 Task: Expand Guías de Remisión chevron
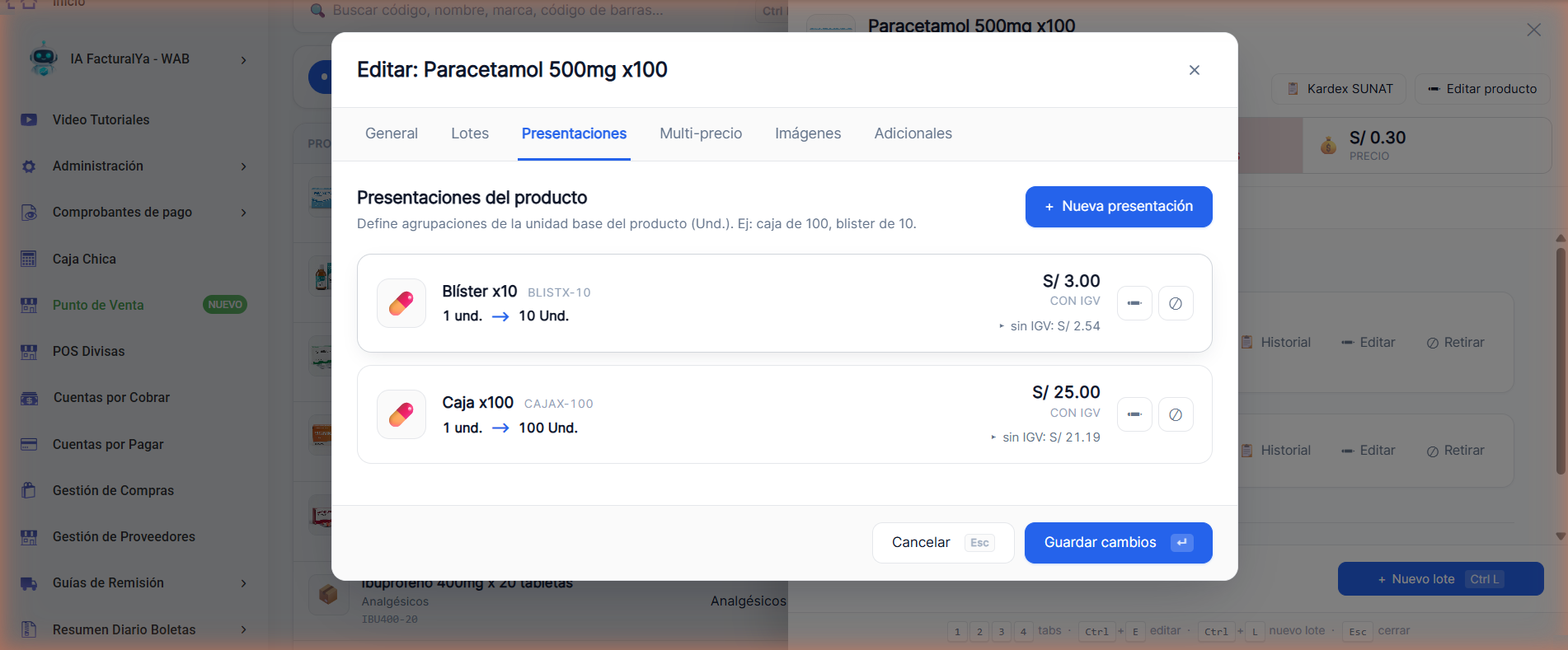pyautogui.click(x=243, y=583)
